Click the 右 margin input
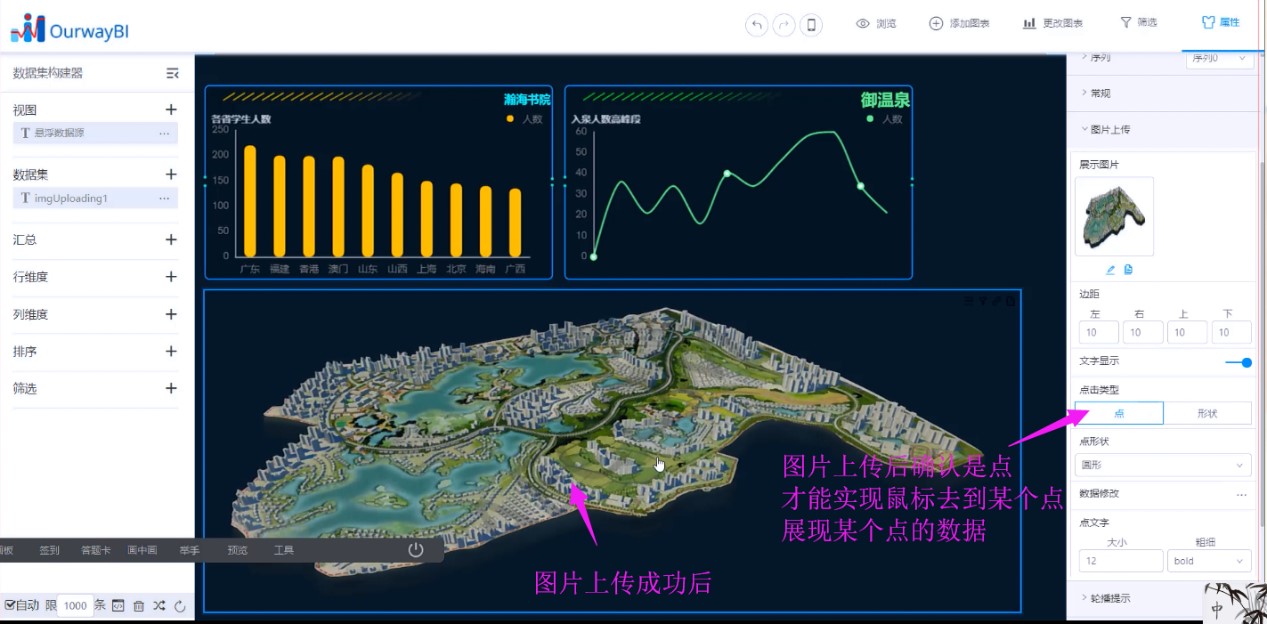Image resolution: width=1267 pixels, height=624 pixels. [1143, 332]
